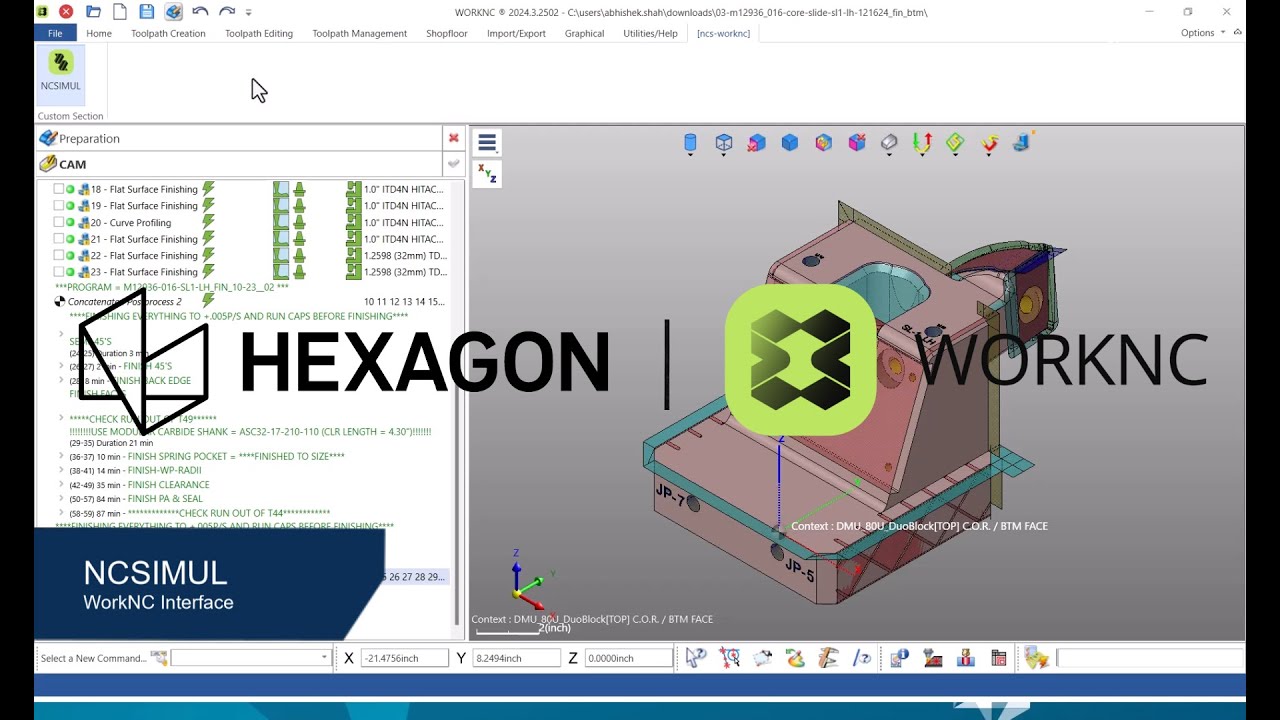
Task: Expand the CHECK RUN OUT OF T44 group
Action: [61, 513]
